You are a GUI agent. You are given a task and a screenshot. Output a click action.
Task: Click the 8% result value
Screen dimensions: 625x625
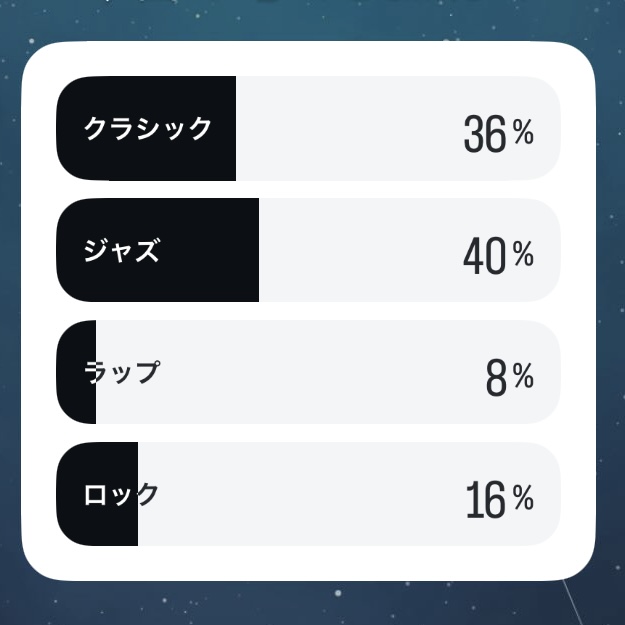(510, 377)
